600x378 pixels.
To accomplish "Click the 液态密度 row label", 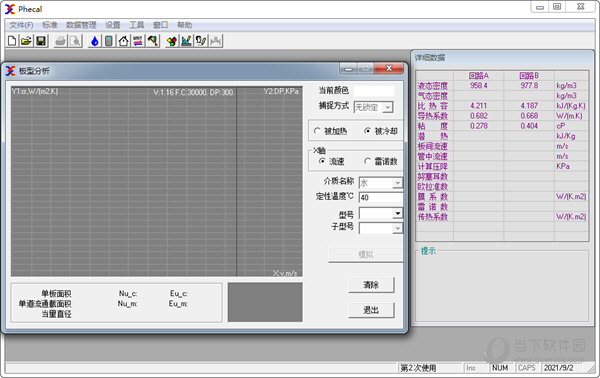I will click(x=432, y=86).
